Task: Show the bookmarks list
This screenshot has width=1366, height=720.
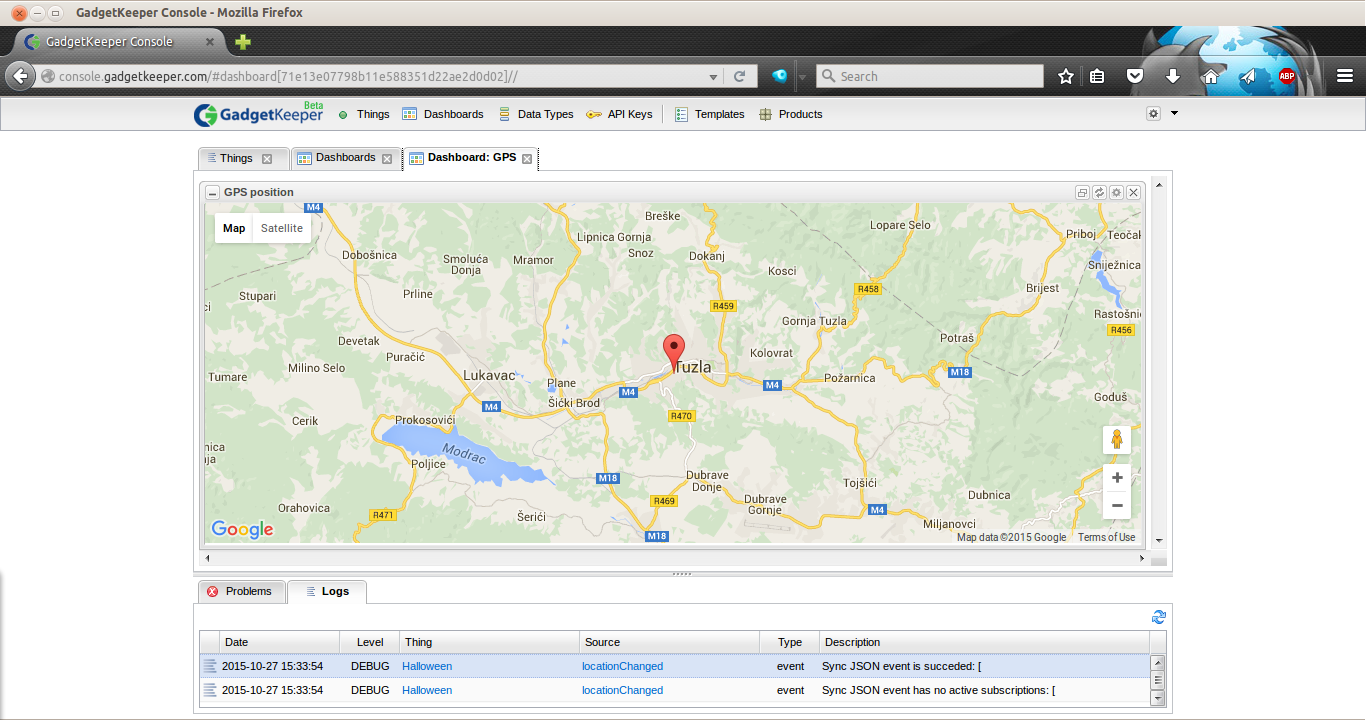Action: pyautogui.click(x=1097, y=76)
